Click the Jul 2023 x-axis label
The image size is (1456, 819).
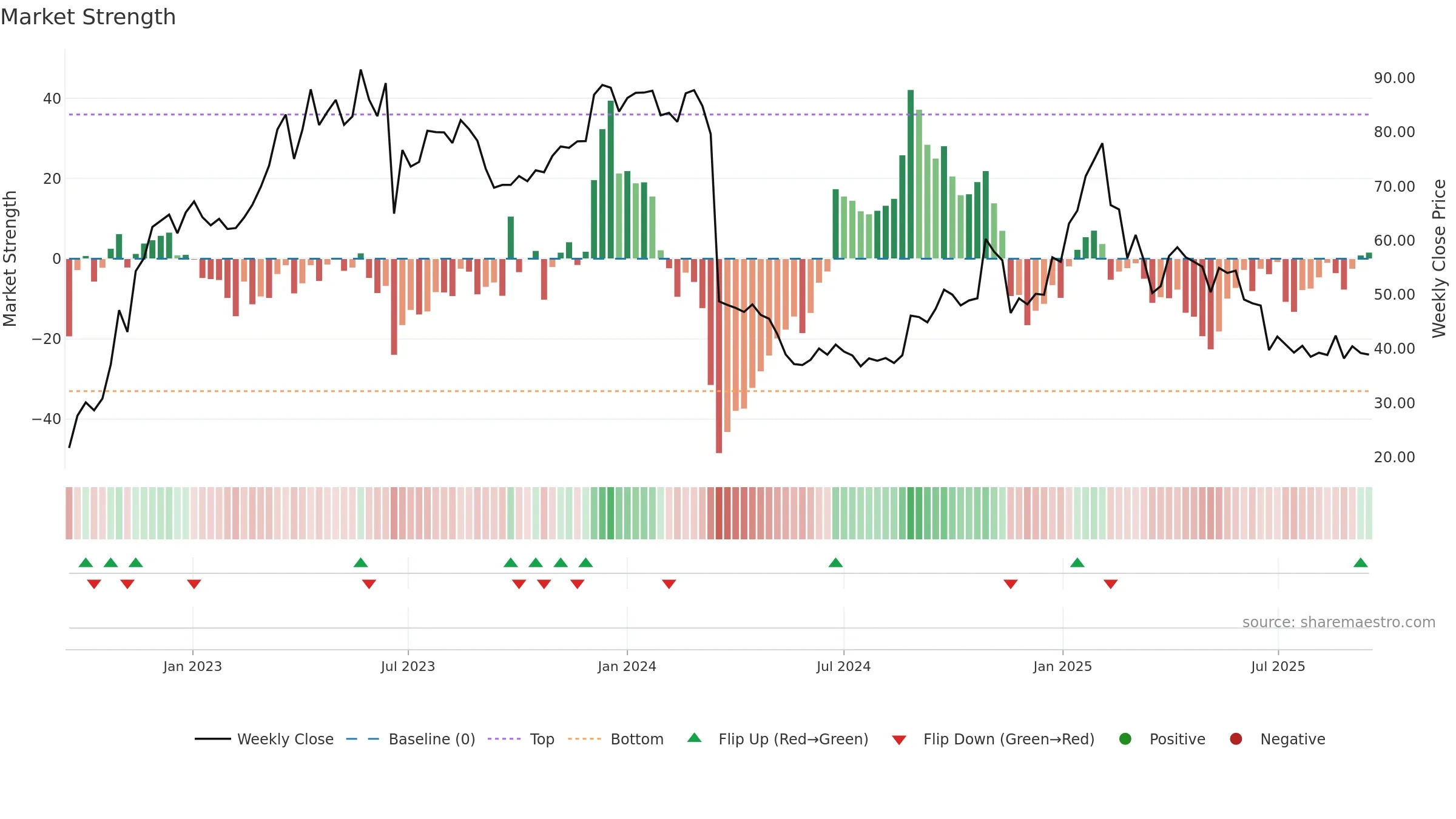(408, 666)
